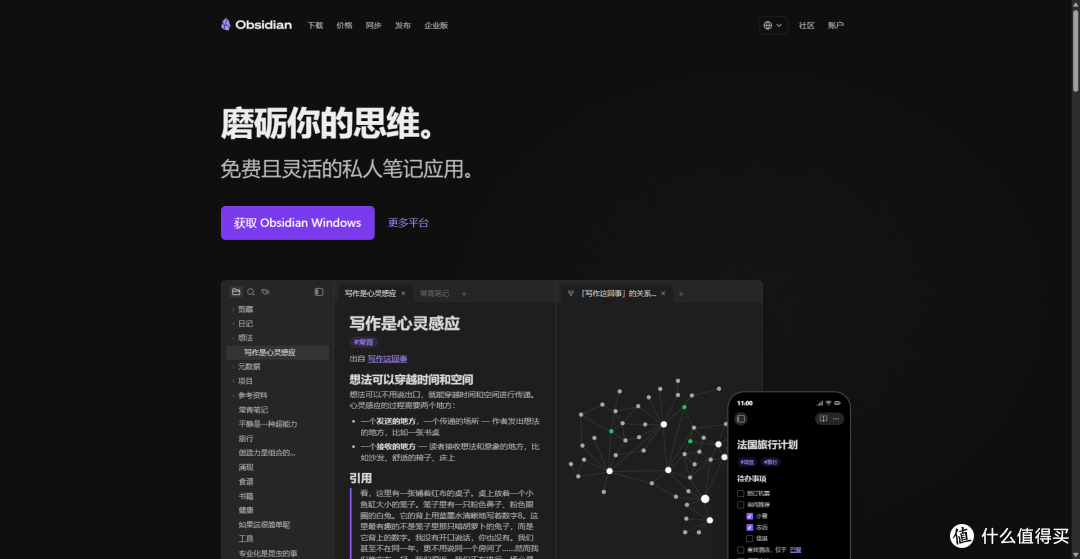The height and width of the screenshot is (559, 1080).
Task: Click the 想法可以穿越时间和空间 heading
Action: (411, 379)
